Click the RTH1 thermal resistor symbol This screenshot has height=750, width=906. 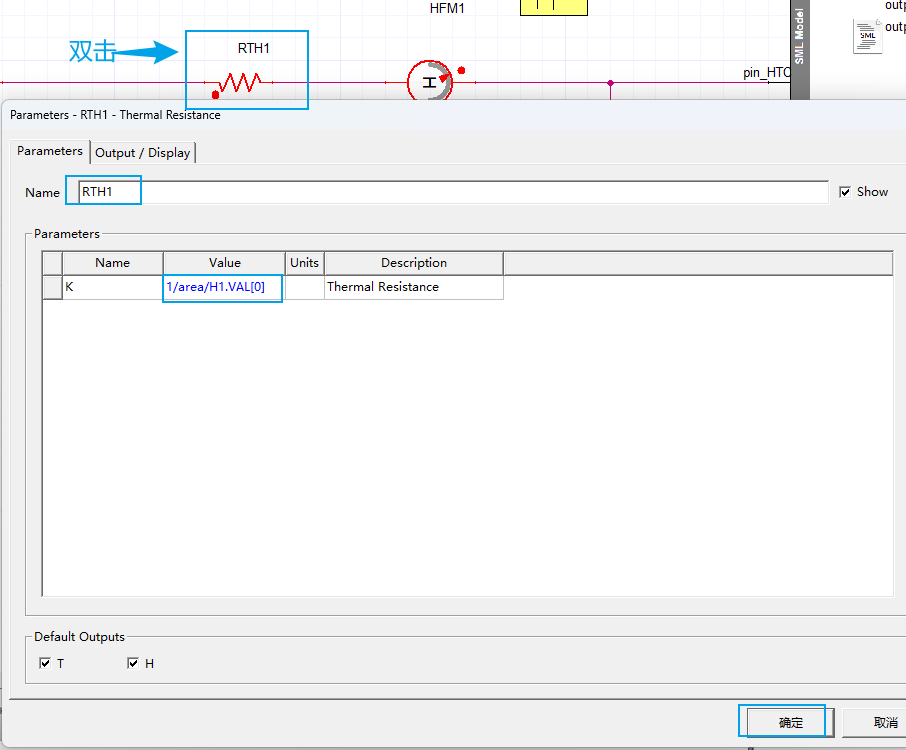pos(240,83)
